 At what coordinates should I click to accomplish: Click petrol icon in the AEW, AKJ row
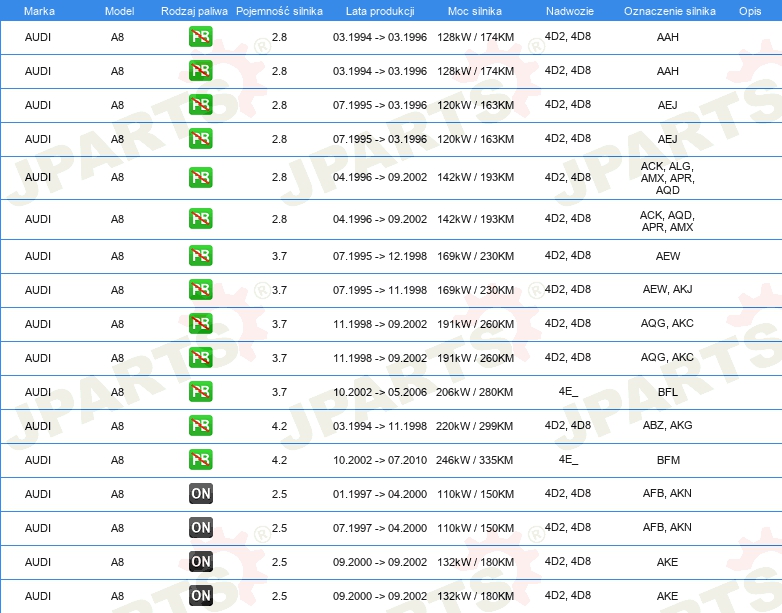pos(200,289)
